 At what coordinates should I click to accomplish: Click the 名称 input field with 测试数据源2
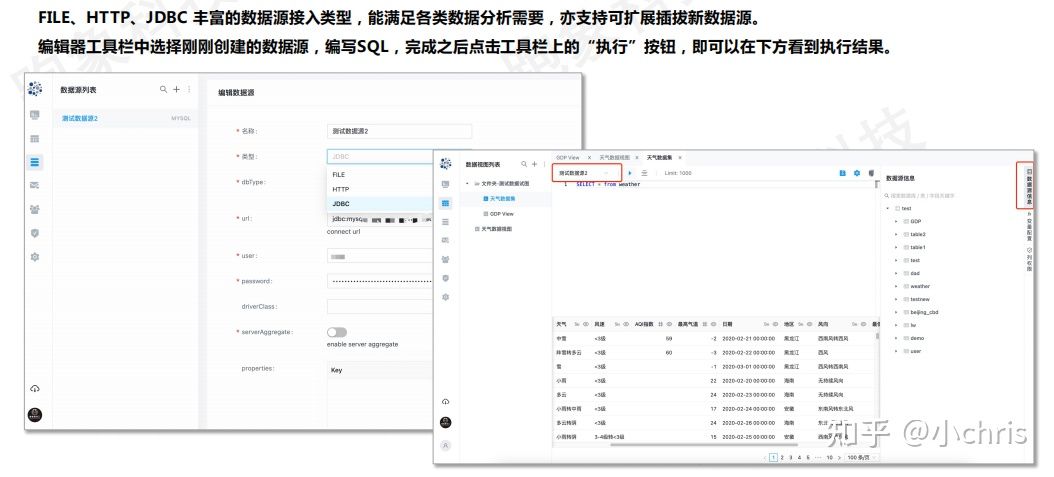coord(399,131)
